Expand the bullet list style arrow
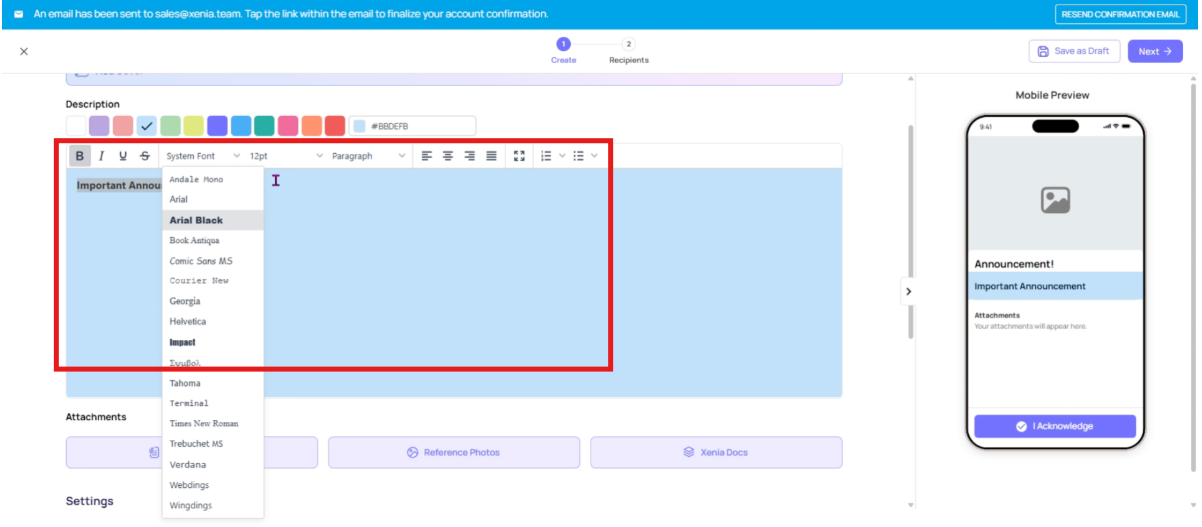Viewport: 1202px width, 527px height. [594, 156]
